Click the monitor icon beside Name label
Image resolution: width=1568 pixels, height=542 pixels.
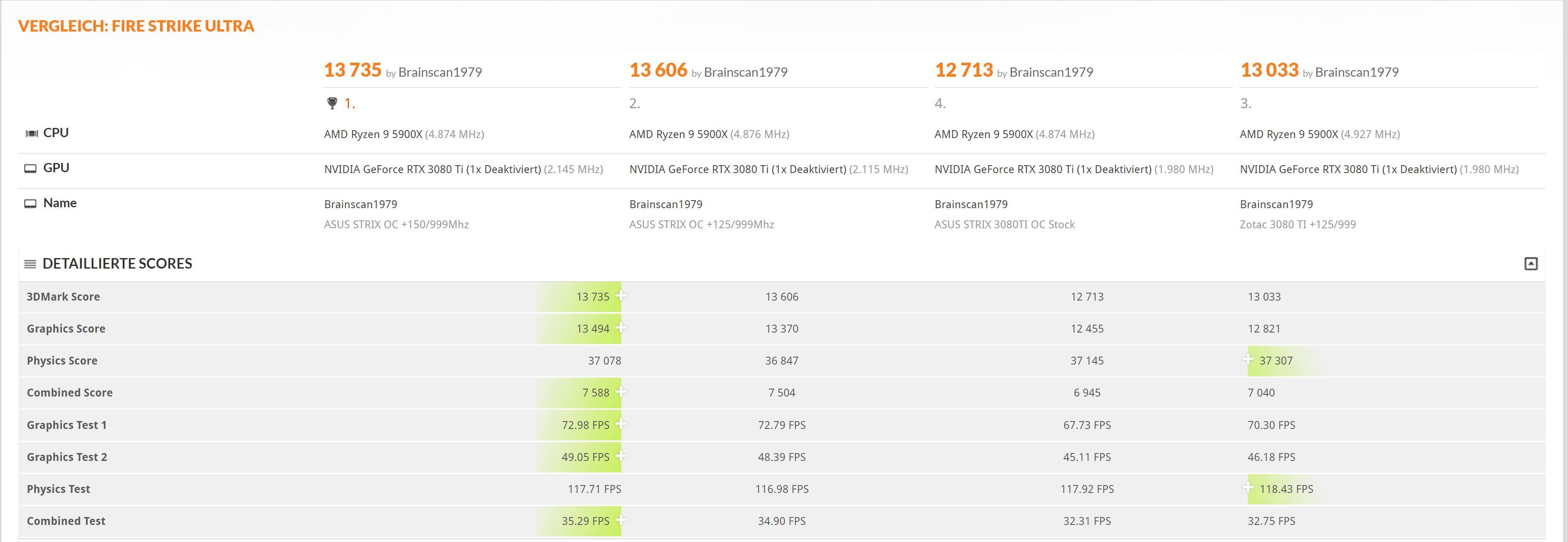(30, 204)
